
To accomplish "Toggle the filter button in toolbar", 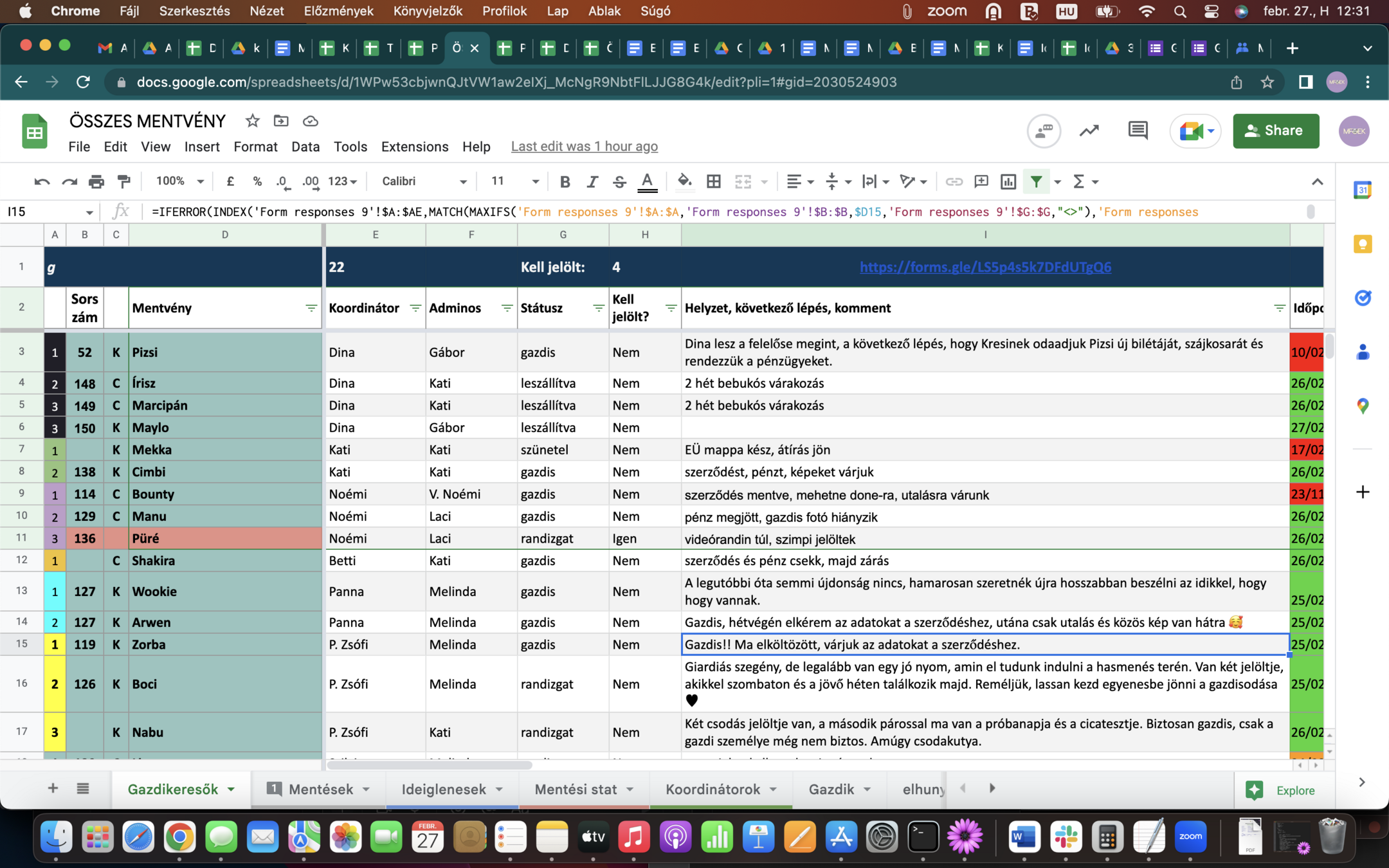I will [1036, 182].
